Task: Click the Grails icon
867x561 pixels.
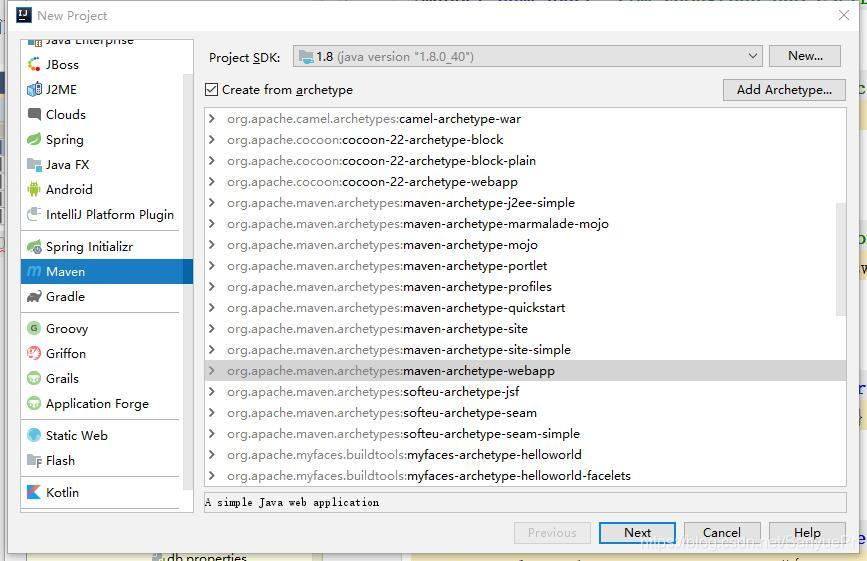Action: pyautogui.click(x=34, y=379)
